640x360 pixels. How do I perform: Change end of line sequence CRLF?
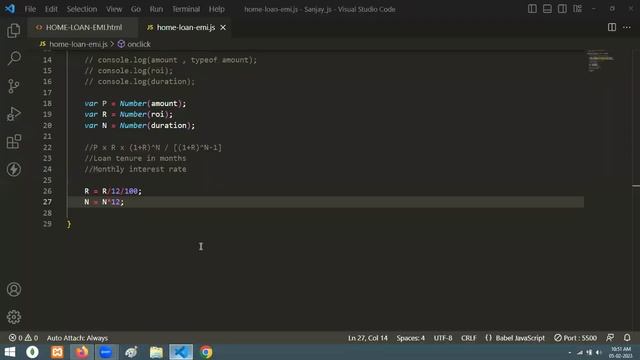[469, 338]
